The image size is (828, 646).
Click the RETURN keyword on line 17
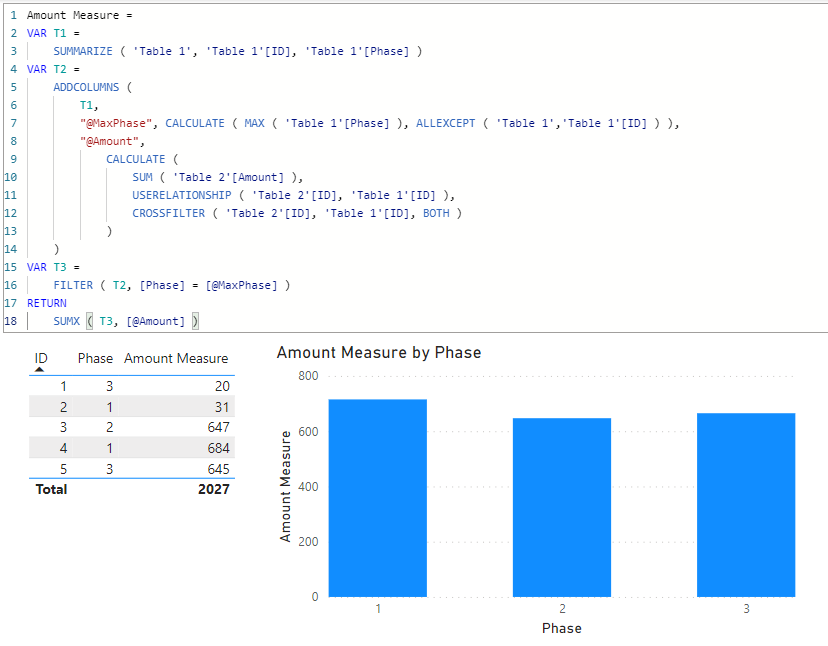click(46, 303)
